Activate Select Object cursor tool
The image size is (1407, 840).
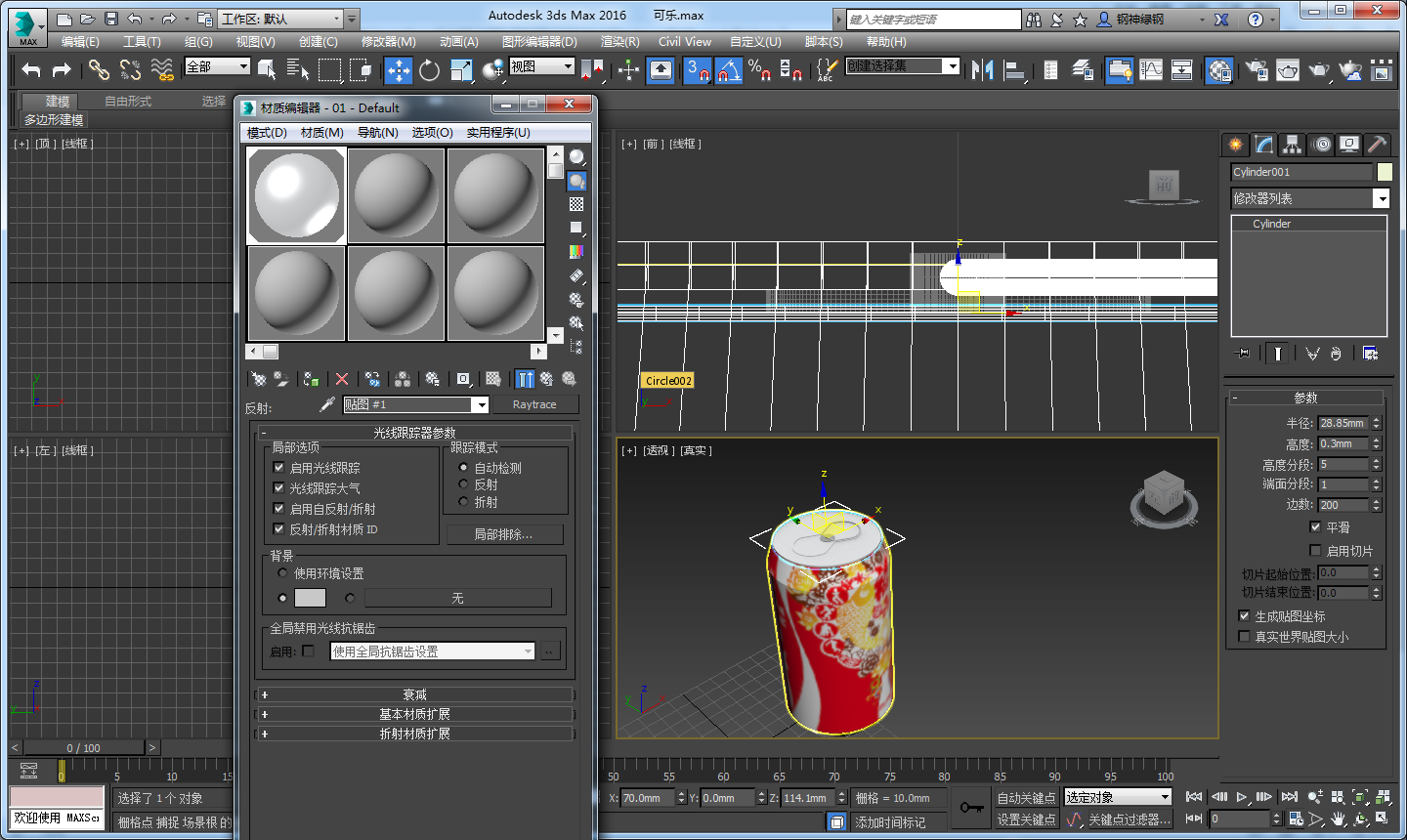pyautogui.click(x=267, y=69)
